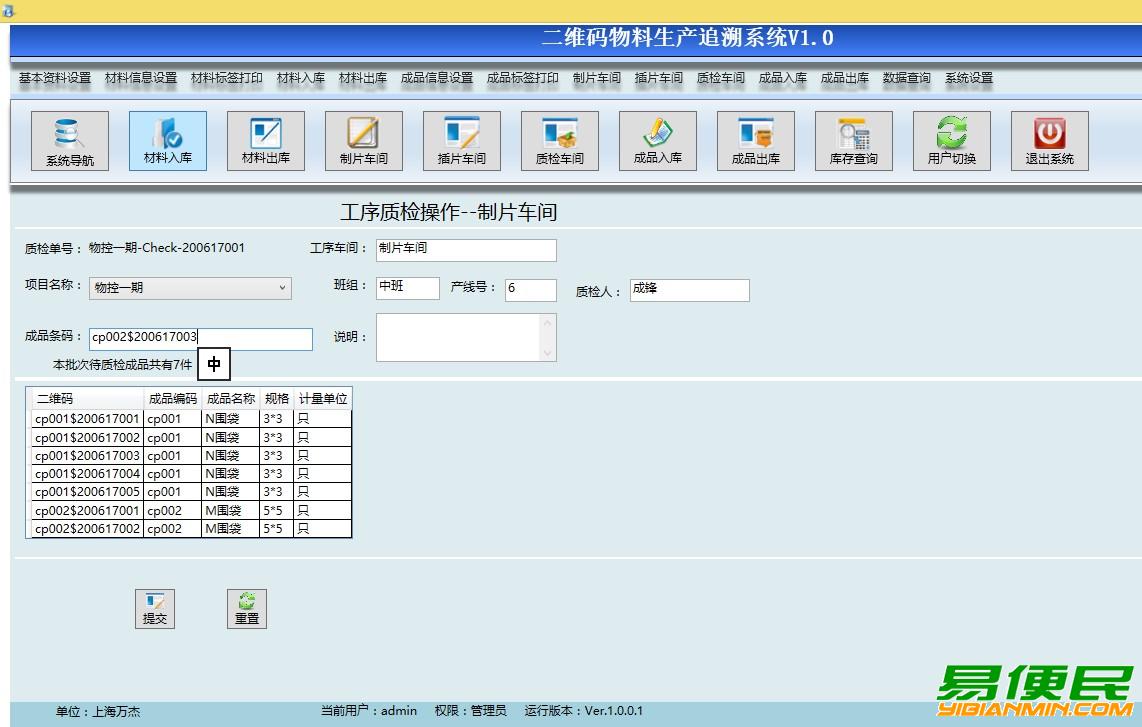
Task: Open the 系统导航 toolbar icon
Action: [69, 141]
